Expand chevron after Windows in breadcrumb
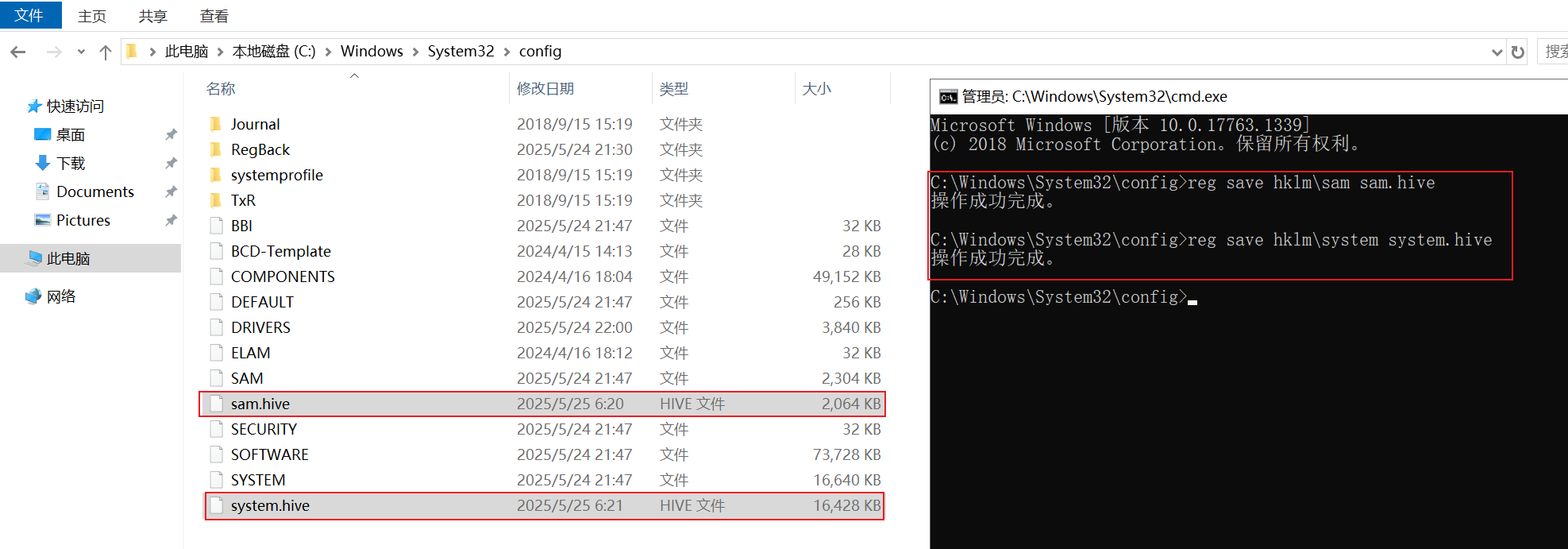1568x549 pixels. (415, 52)
